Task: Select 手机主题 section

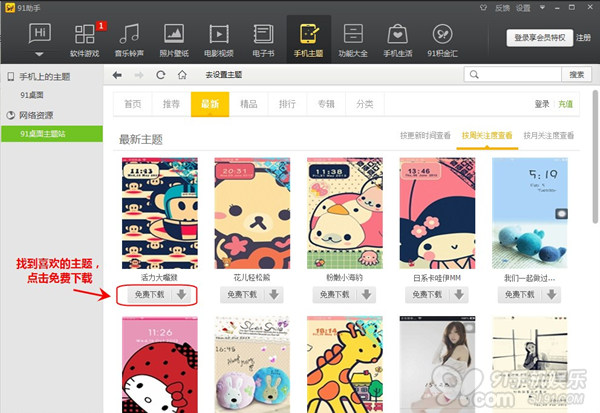Action: [x=308, y=40]
